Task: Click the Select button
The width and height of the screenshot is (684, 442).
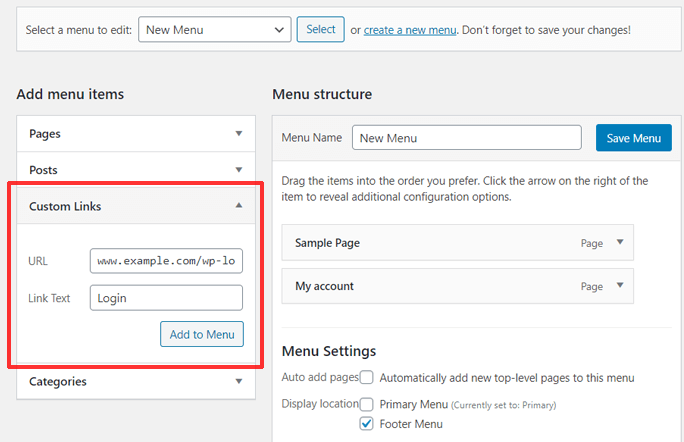Action: coord(321,29)
